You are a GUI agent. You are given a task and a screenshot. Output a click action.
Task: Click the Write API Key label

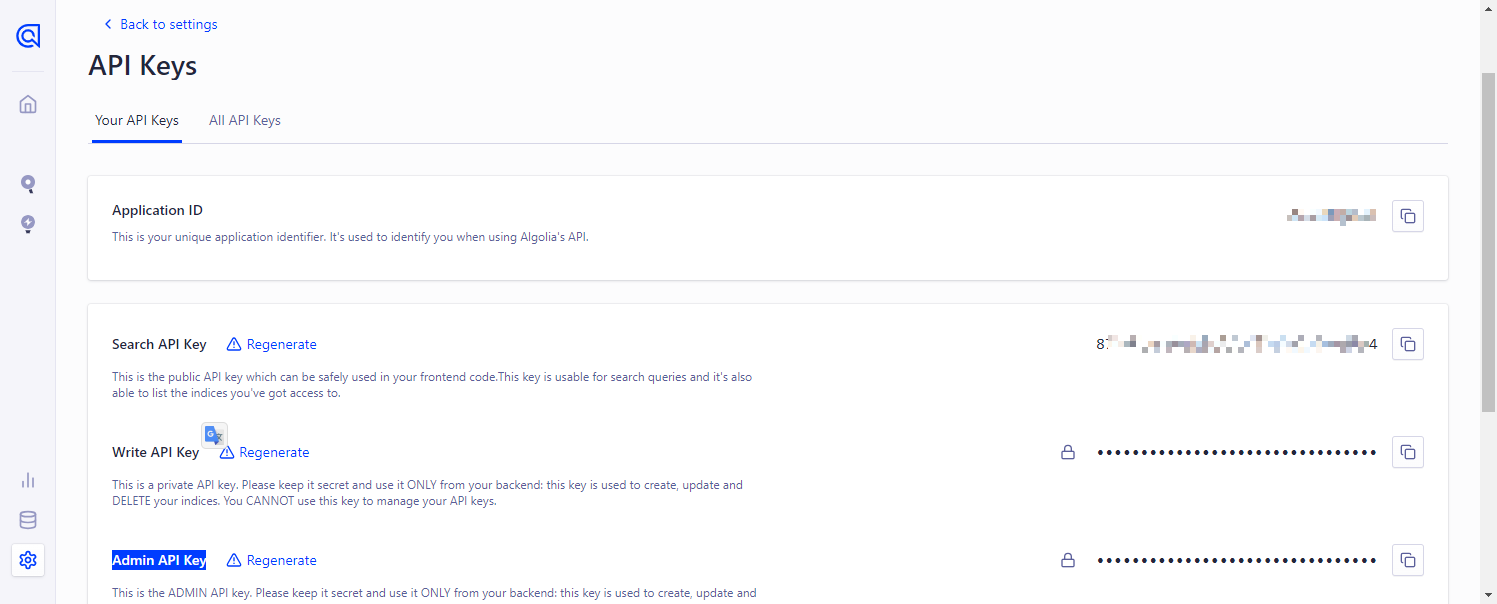point(156,452)
